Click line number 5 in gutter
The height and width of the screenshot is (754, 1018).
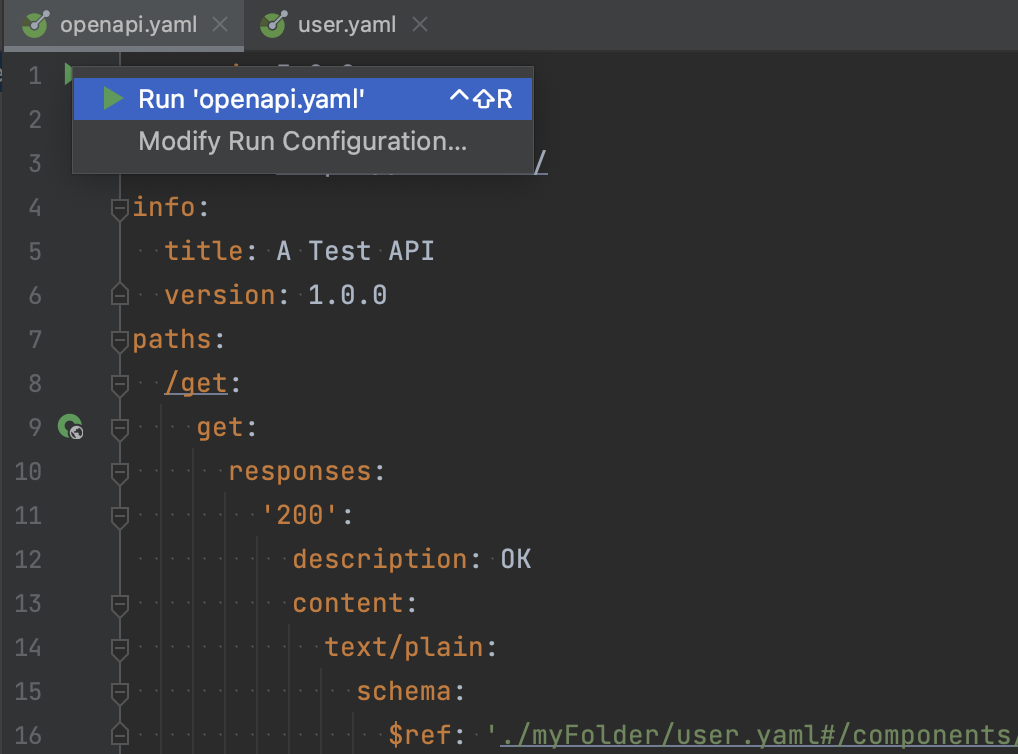tap(35, 251)
